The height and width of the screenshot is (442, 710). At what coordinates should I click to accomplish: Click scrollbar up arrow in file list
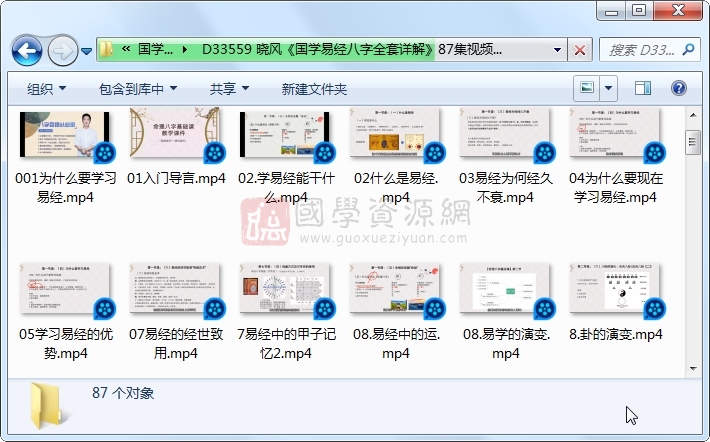693,115
